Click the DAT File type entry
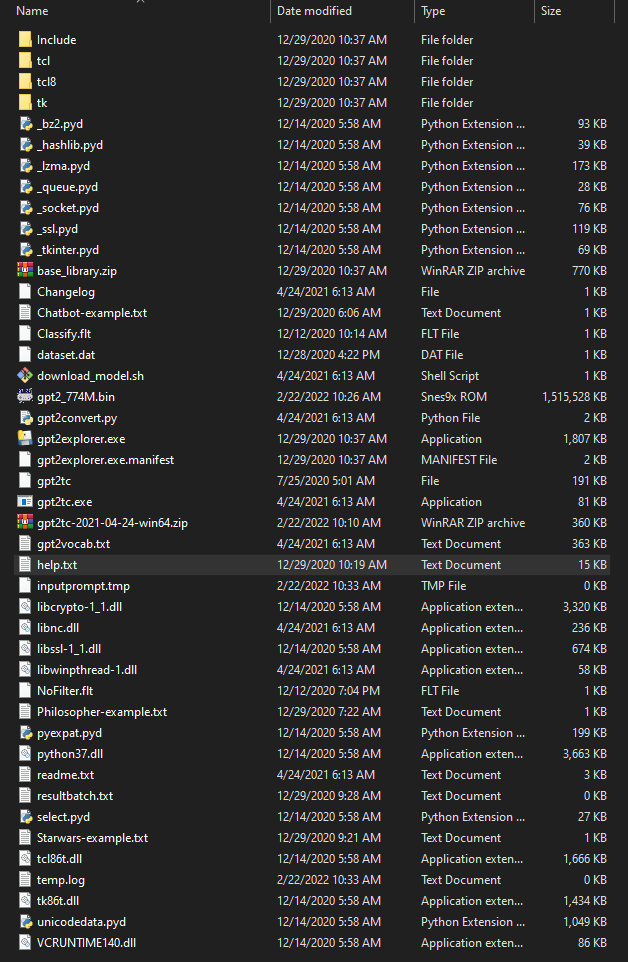 pyautogui.click(x=442, y=355)
